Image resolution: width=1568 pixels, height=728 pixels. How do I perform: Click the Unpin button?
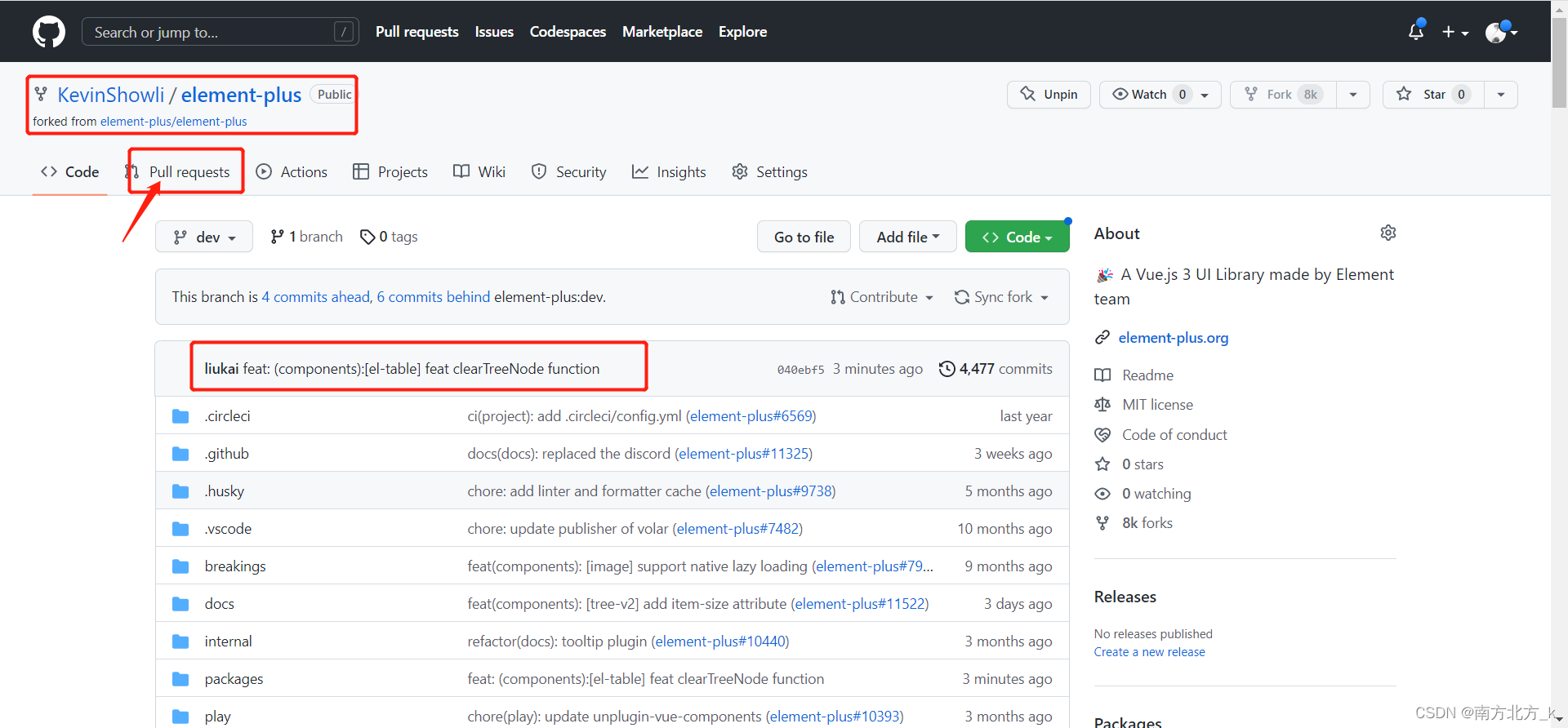point(1049,95)
